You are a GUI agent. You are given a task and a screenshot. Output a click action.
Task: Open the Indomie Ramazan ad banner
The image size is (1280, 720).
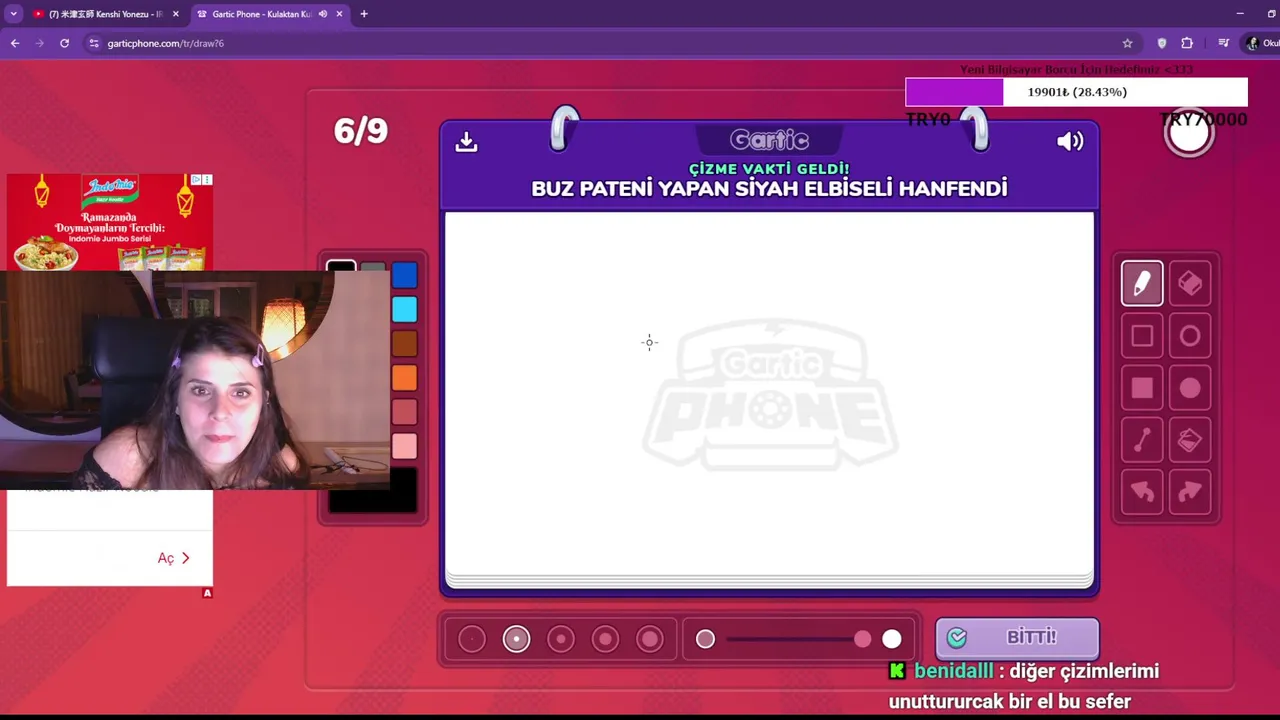tap(110, 223)
